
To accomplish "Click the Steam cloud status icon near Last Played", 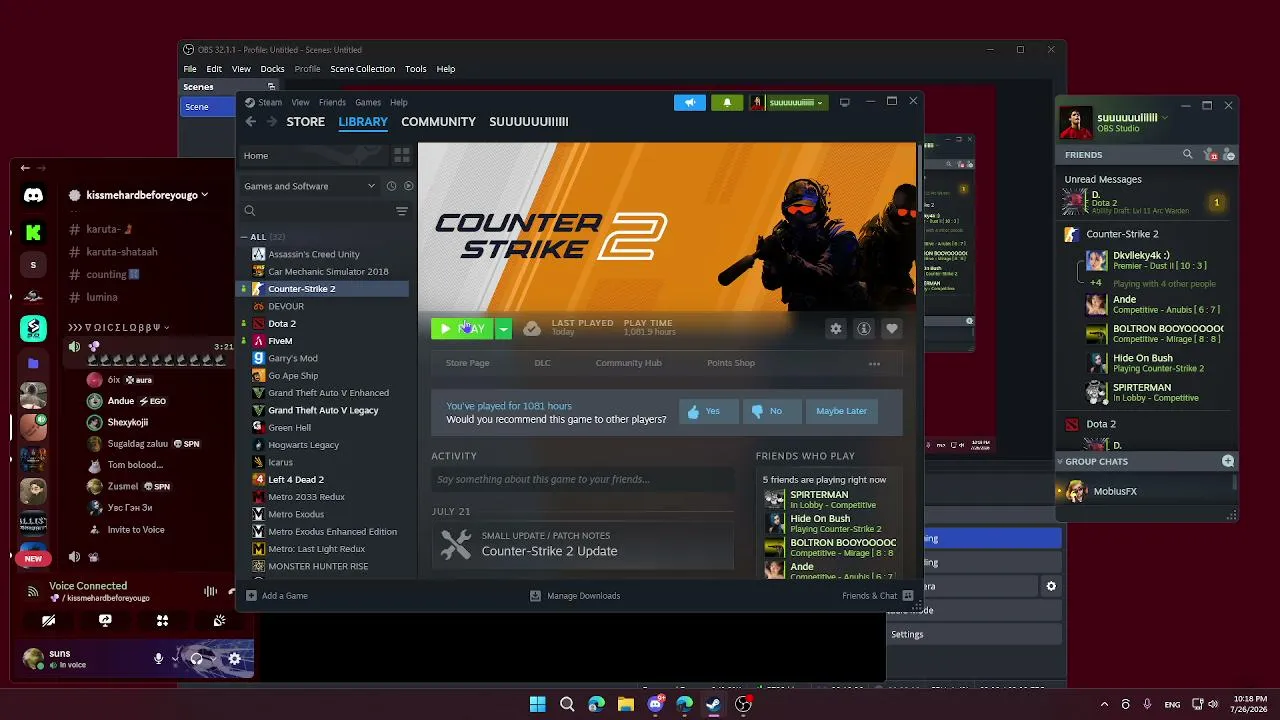I will pyautogui.click(x=532, y=329).
